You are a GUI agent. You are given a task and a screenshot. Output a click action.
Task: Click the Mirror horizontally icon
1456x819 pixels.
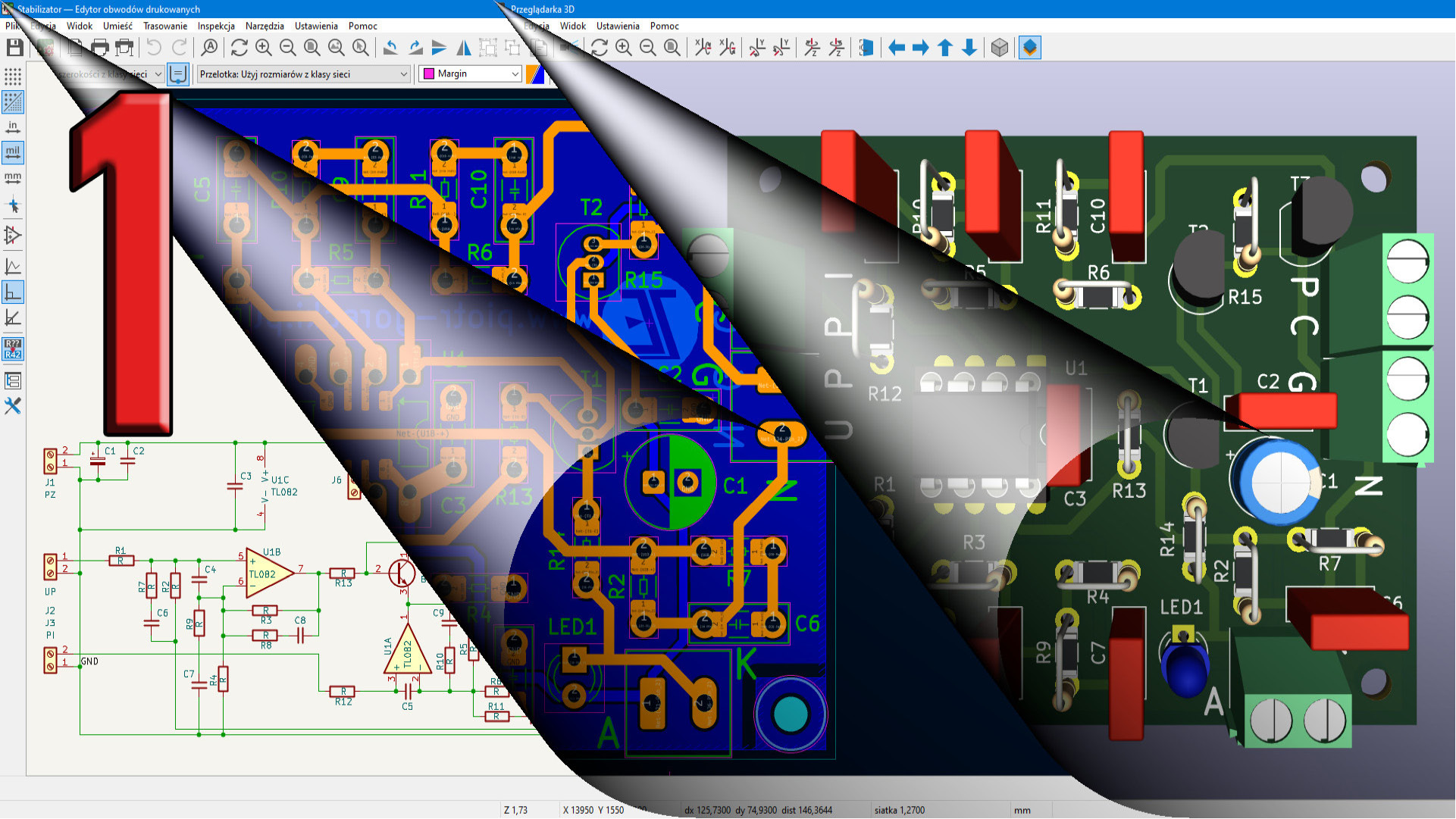click(464, 48)
